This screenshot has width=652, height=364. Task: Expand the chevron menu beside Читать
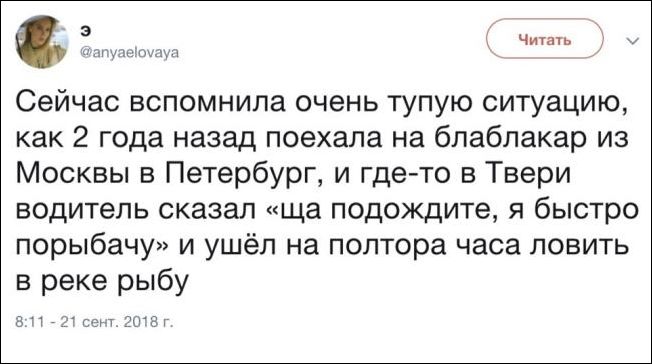[x=632, y=40]
